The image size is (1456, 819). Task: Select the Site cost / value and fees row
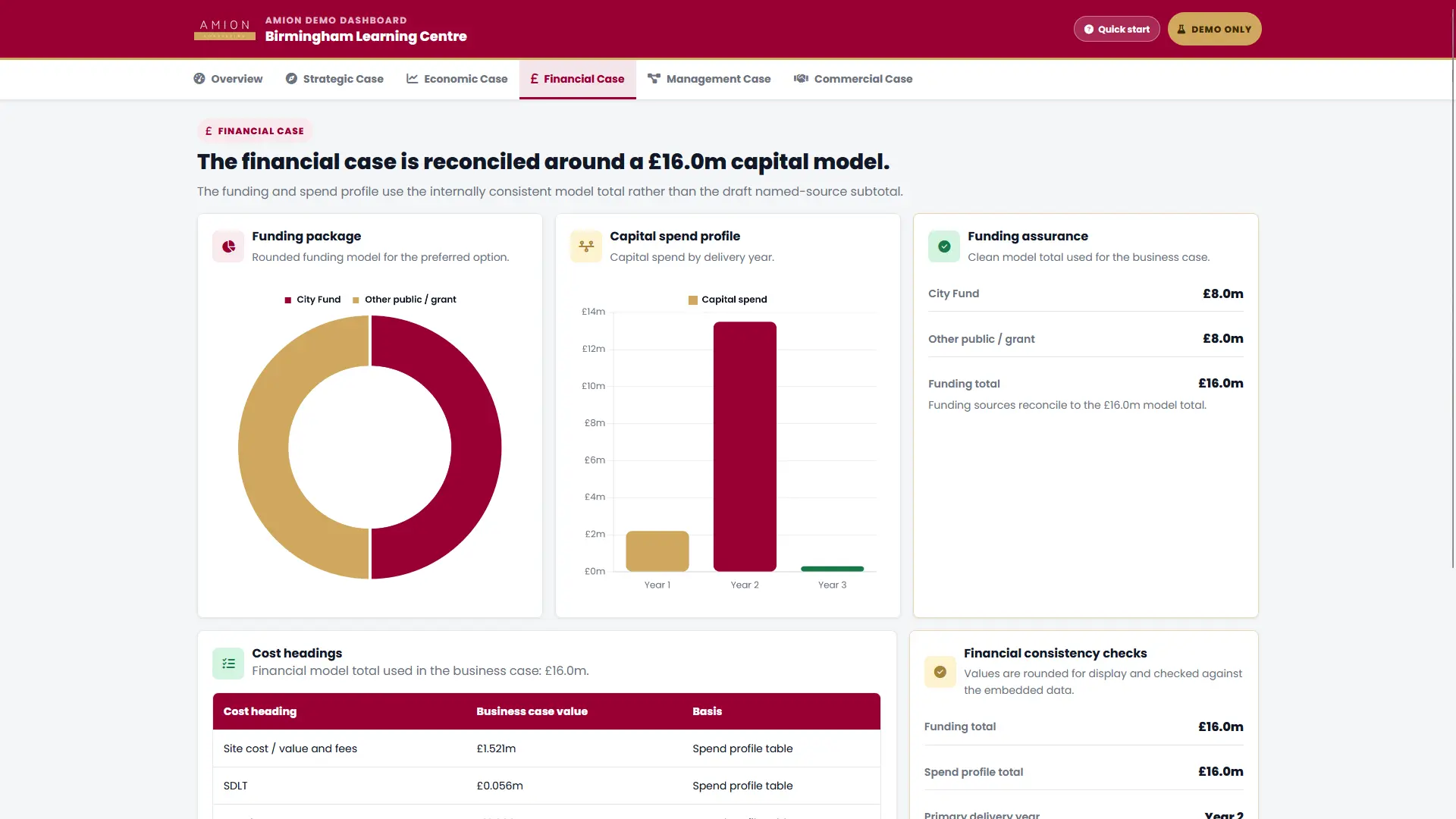pos(547,748)
